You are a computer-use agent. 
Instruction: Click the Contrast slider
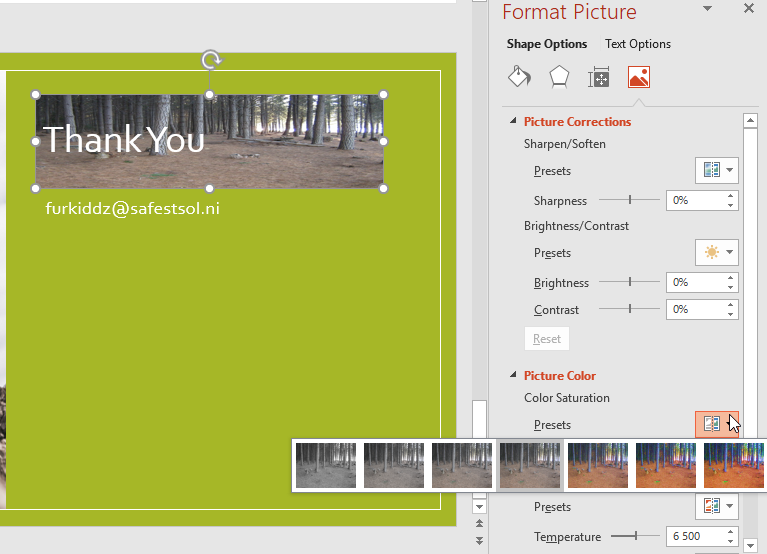pos(630,309)
